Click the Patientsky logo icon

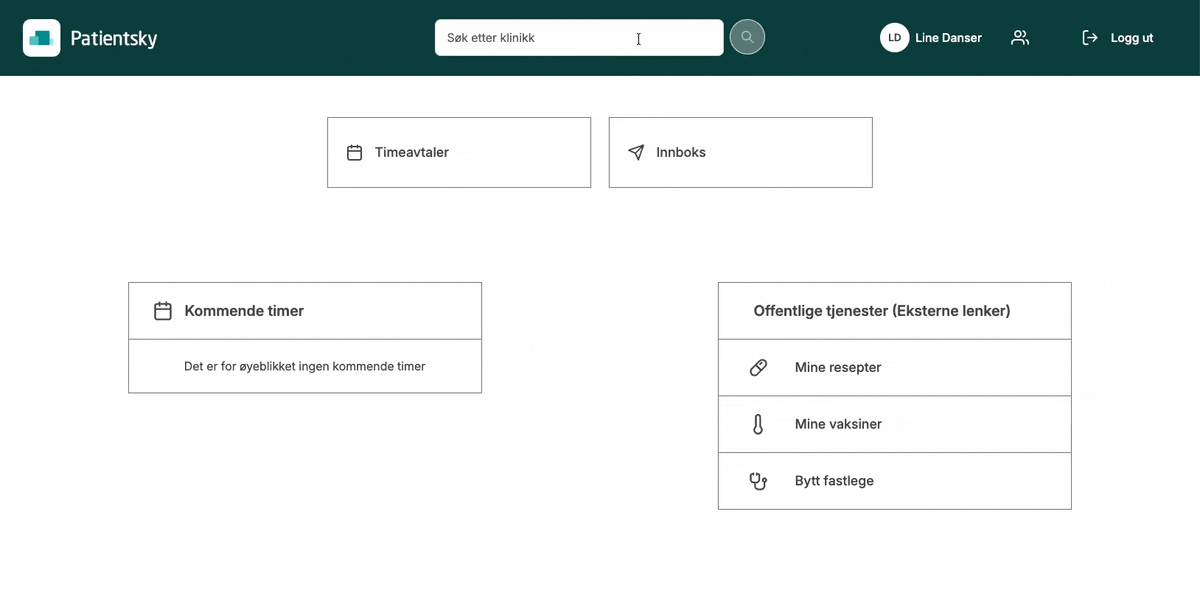coord(41,38)
